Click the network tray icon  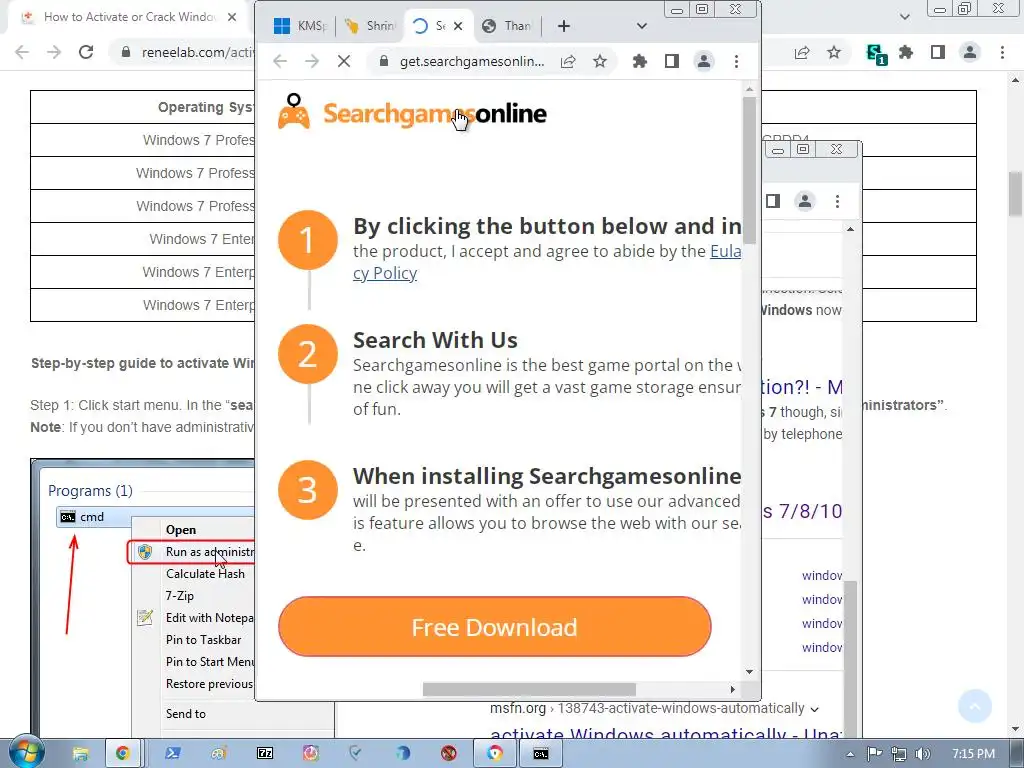pyautogui.click(x=899, y=754)
